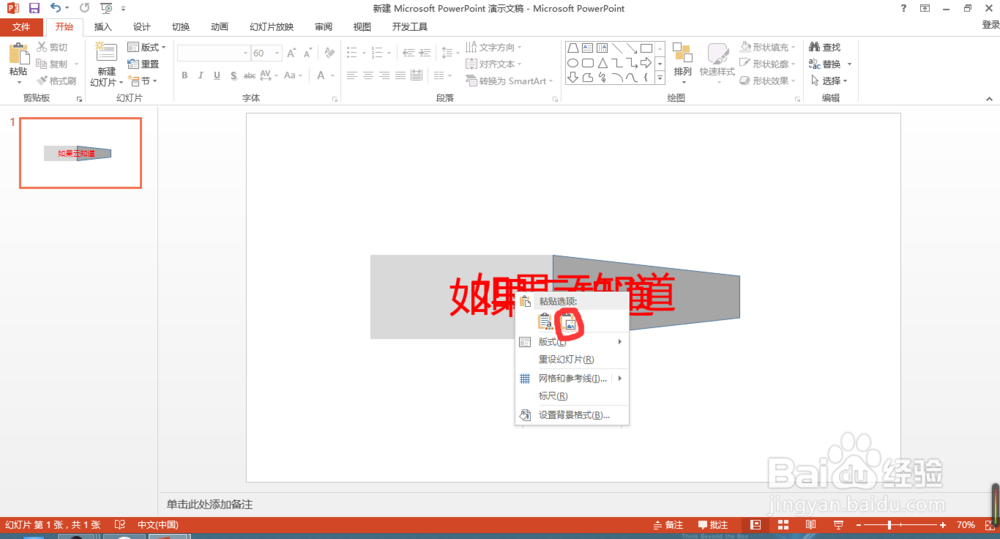Open Shape Outline (形状轮廓) options

767,64
